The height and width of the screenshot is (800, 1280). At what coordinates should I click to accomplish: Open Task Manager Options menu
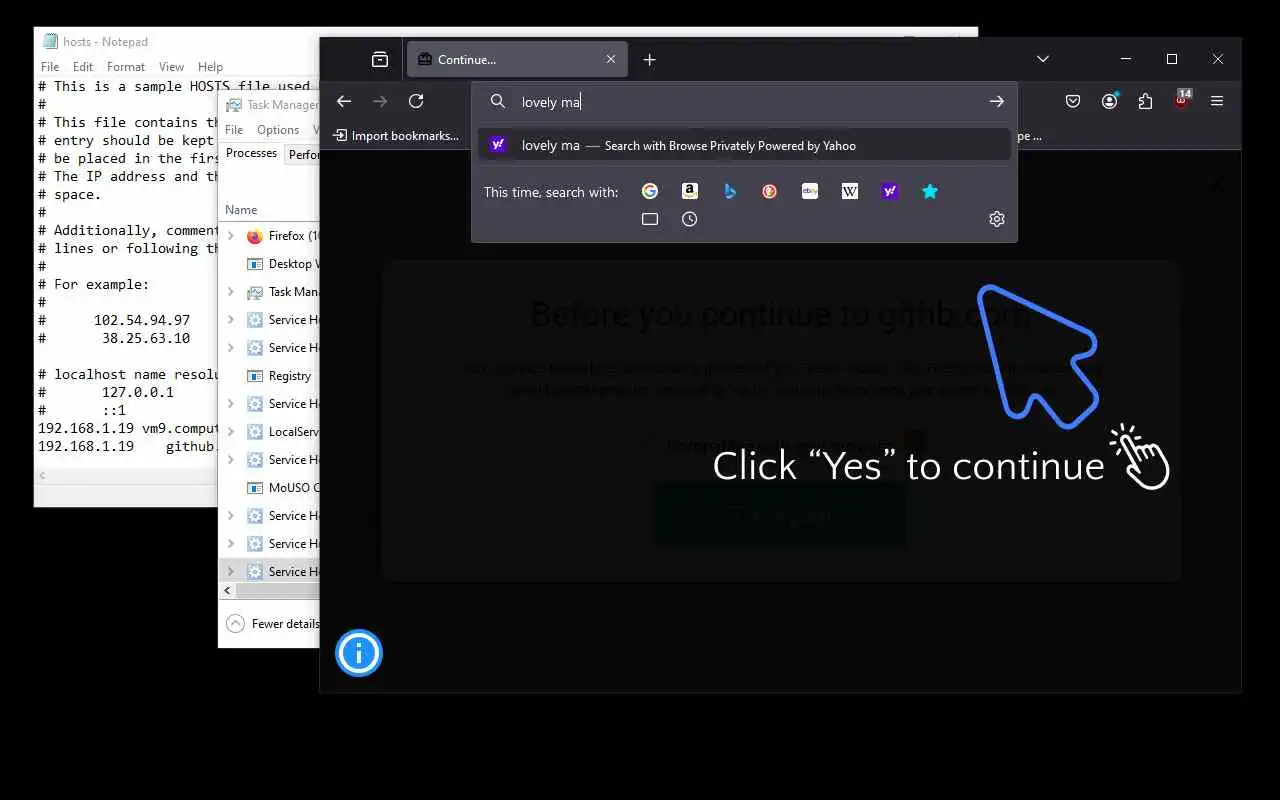pyautogui.click(x=278, y=130)
